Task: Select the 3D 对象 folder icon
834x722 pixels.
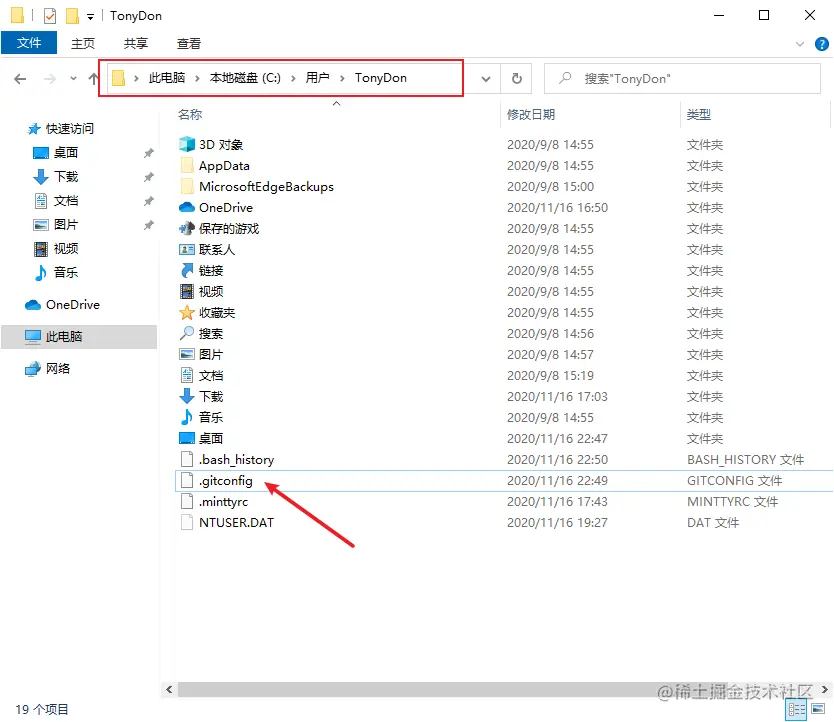Action: 187,144
